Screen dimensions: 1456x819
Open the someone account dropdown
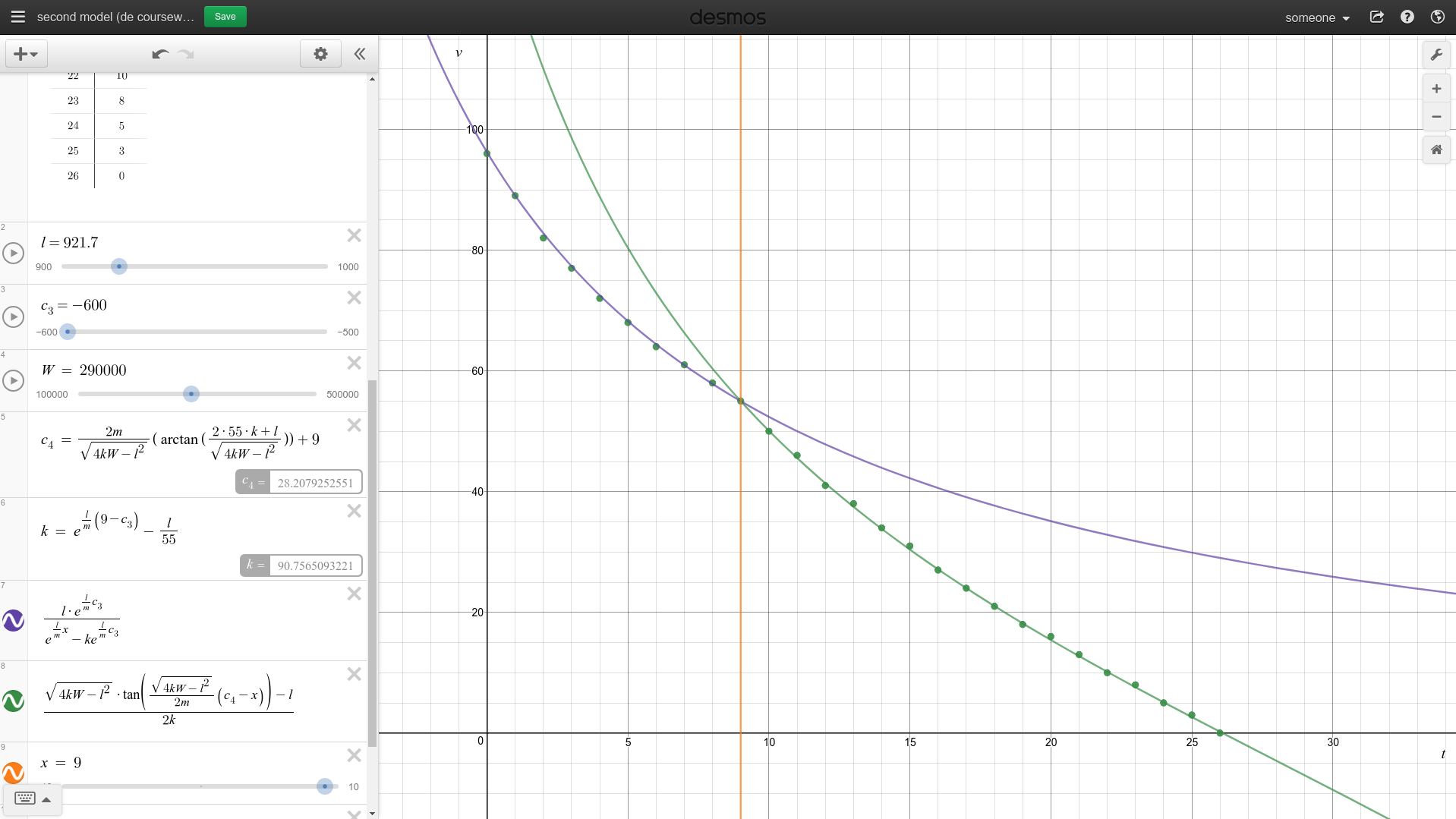[x=1317, y=17]
